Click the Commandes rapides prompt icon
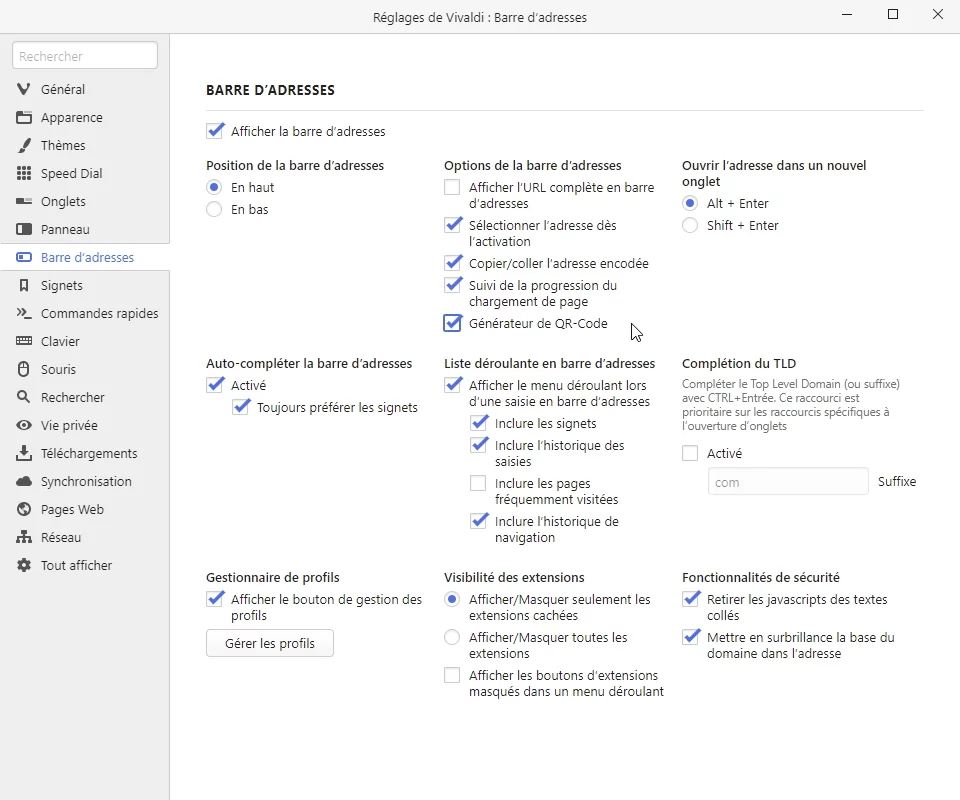Screen dimensions: 960x800 point(24,313)
